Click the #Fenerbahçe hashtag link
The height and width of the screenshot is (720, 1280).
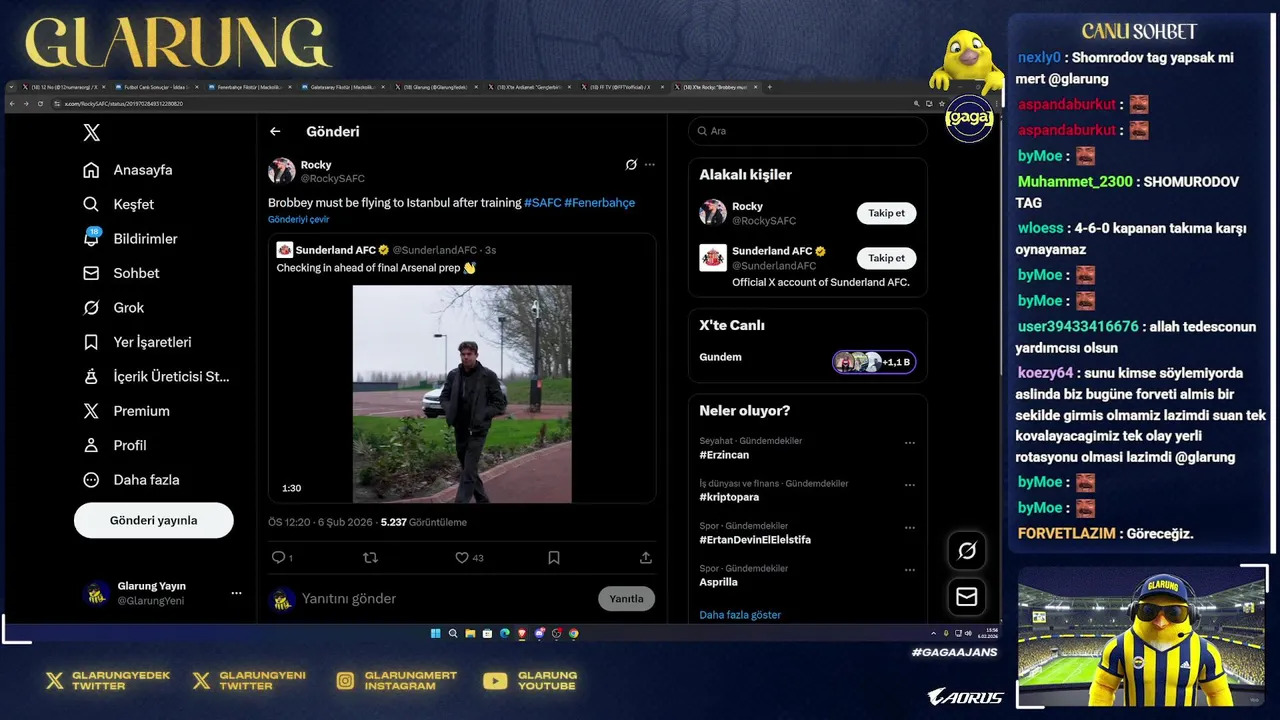[600, 202]
